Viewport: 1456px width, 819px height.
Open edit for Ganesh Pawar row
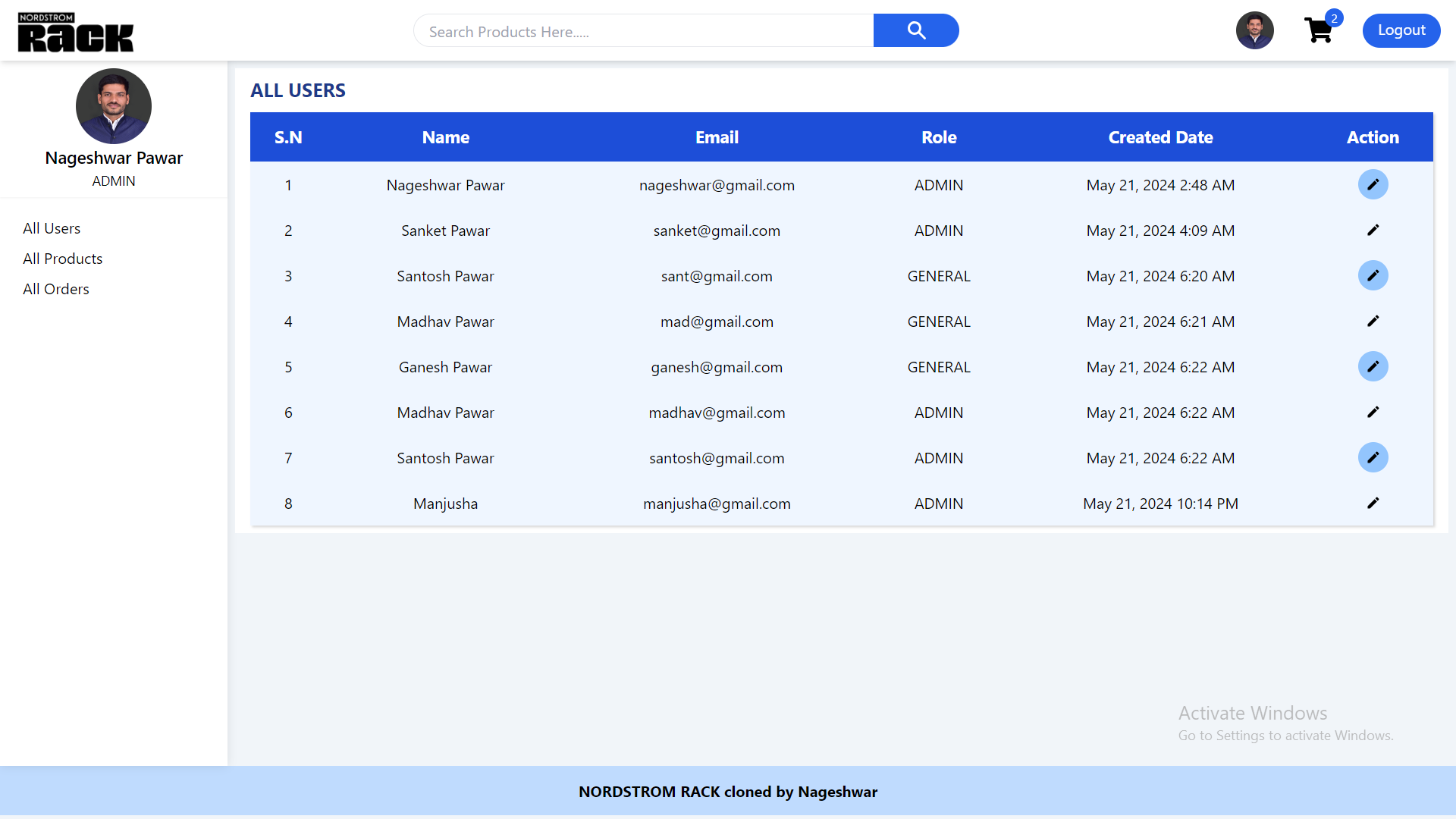pos(1373,366)
